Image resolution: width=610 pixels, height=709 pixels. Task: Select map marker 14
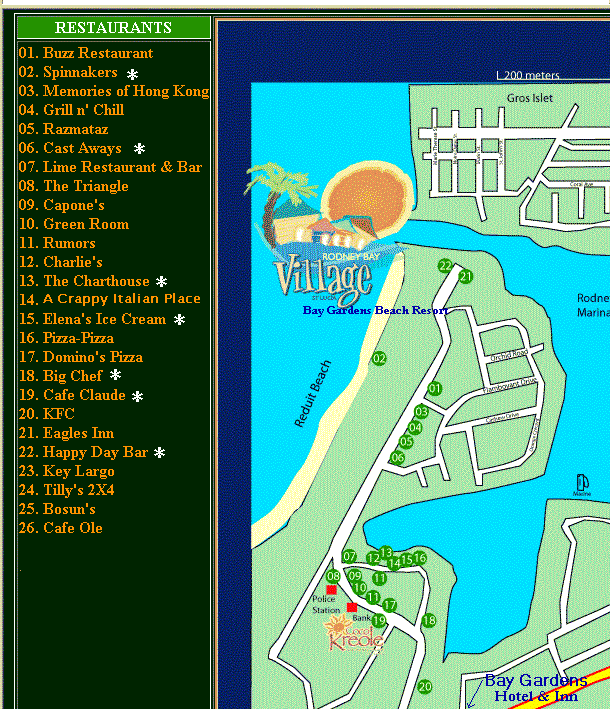tap(394, 563)
